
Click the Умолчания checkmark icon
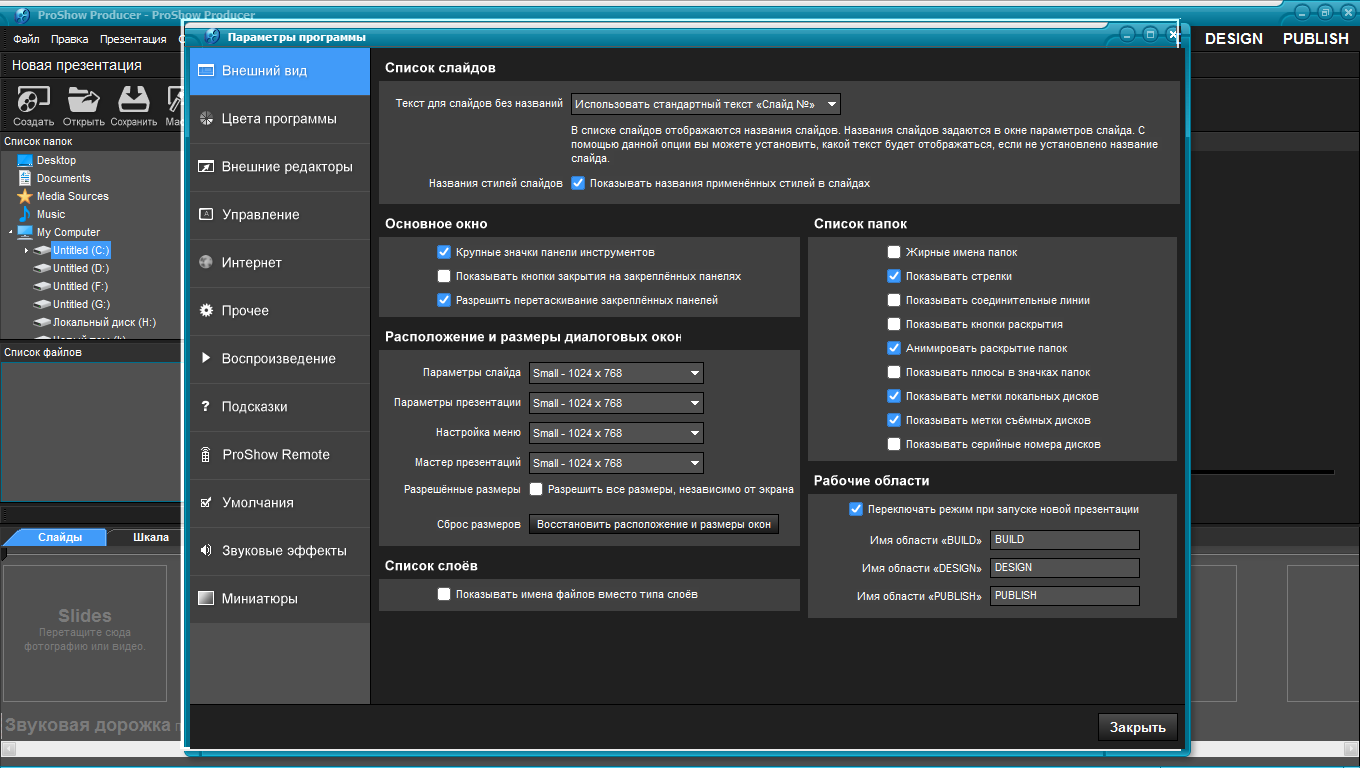point(206,503)
